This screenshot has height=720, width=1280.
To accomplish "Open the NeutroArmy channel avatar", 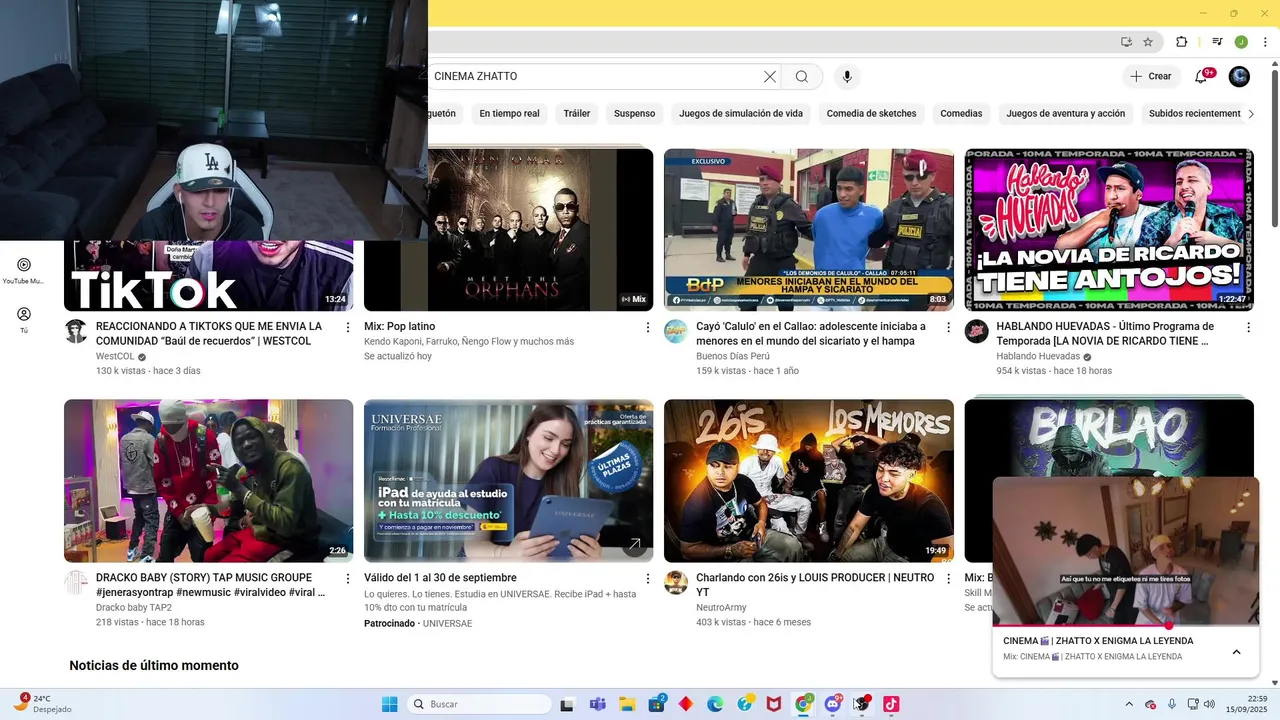I will click(x=676, y=582).
